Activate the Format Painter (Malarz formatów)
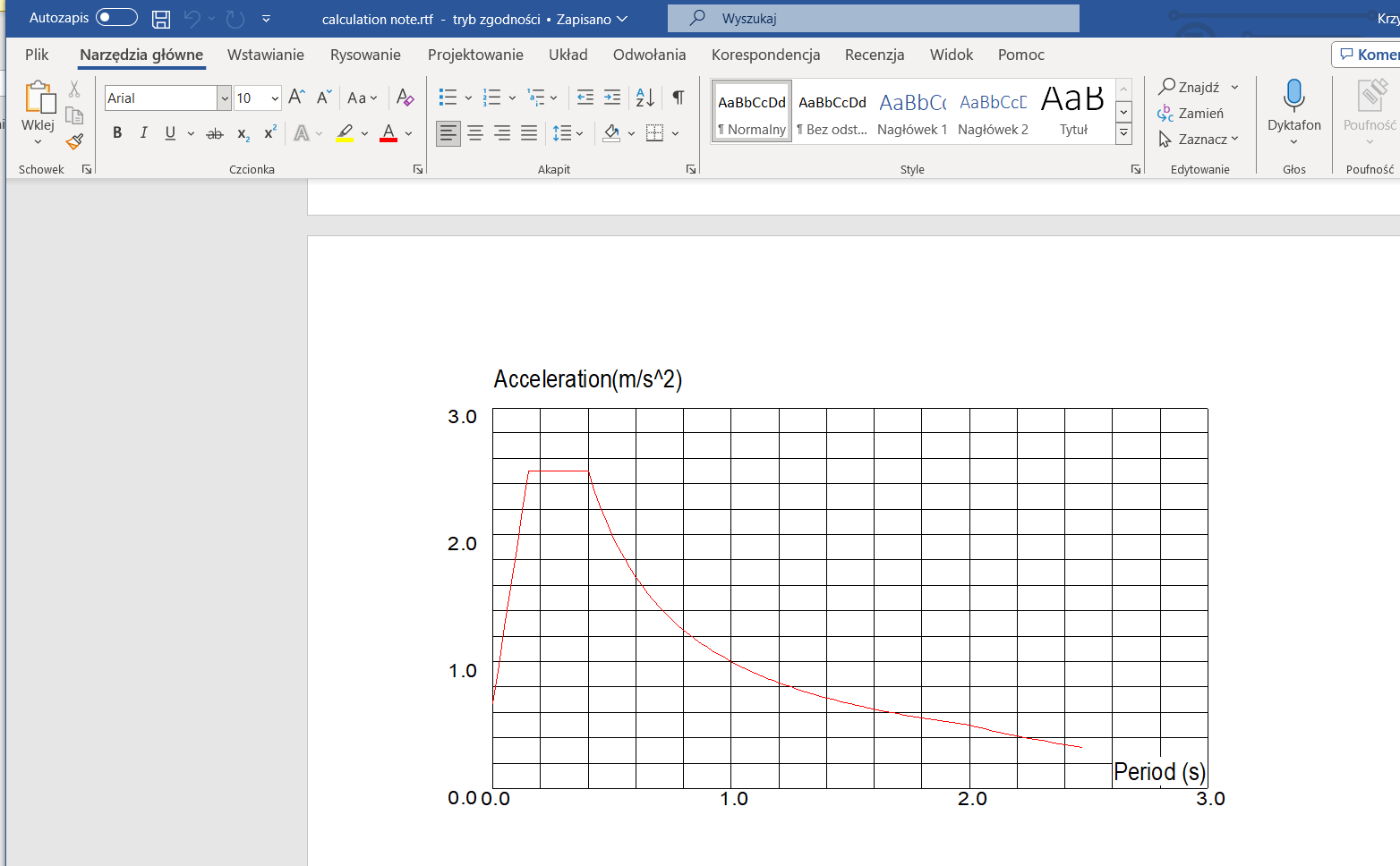The width and height of the screenshot is (1400, 866). 74,141
